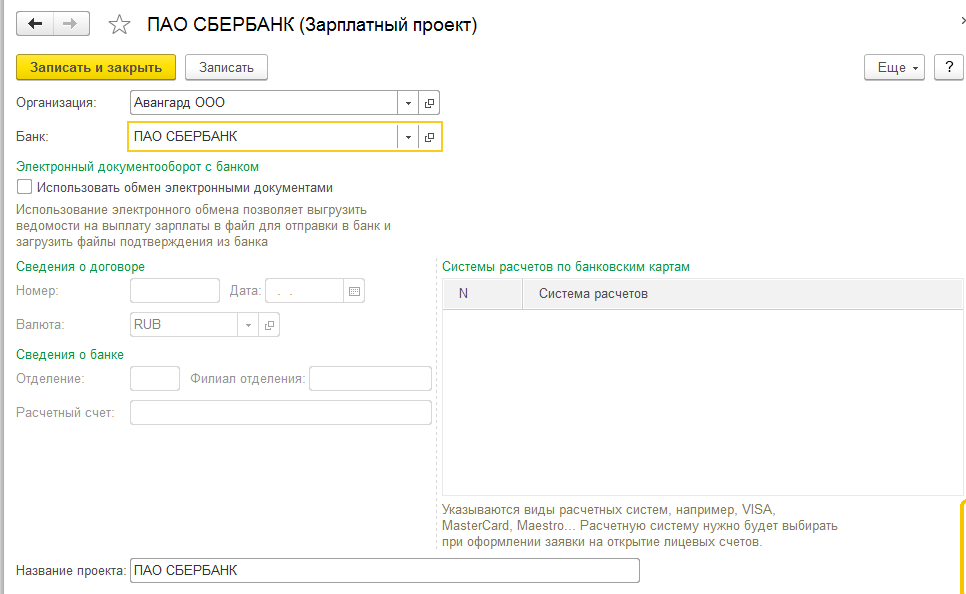This screenshot has width=966, height=594.
Task: Add form to favorites with star icon
Action: point(119,25)
